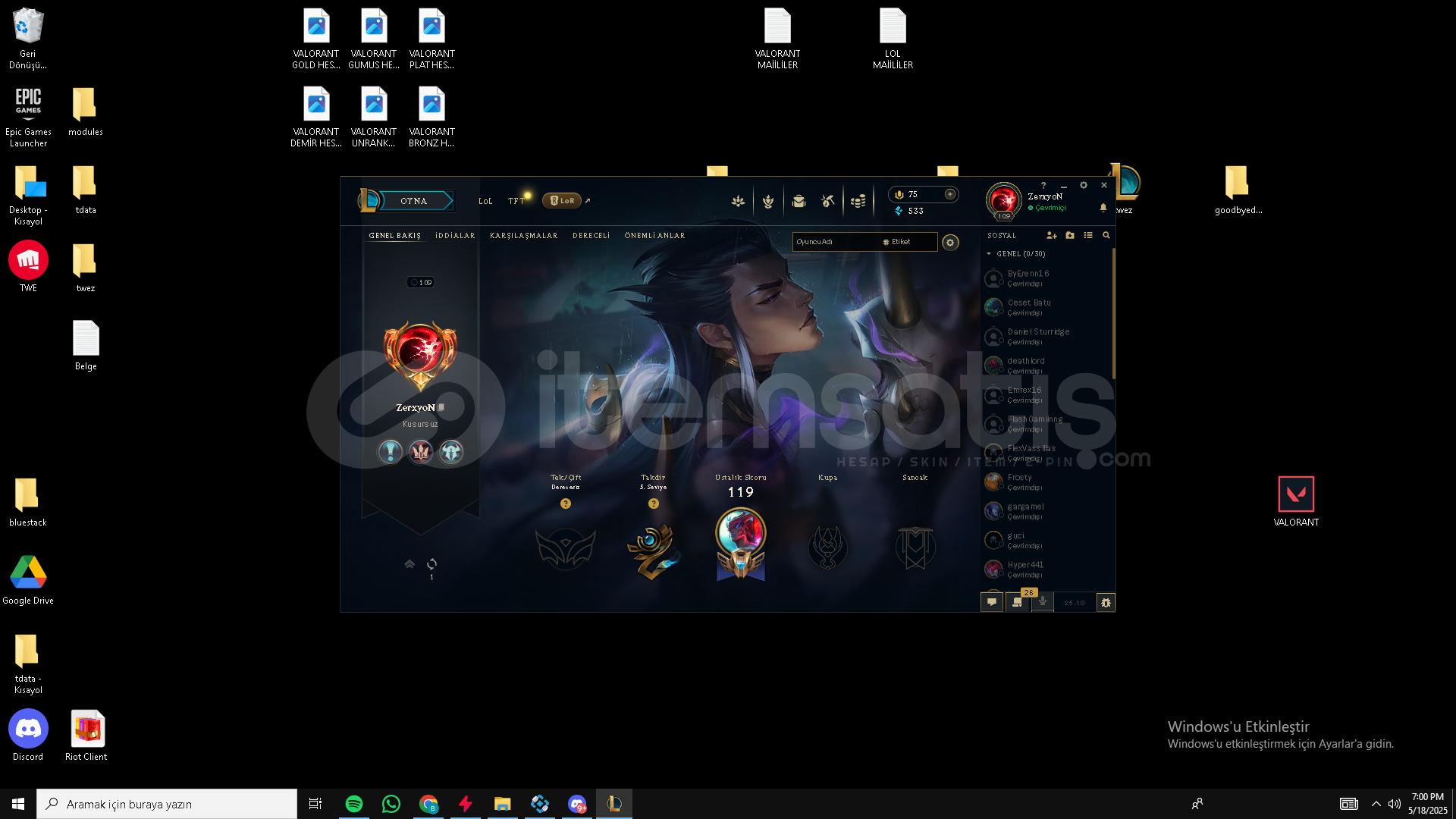Viewport: 1456px width, 819px height.
Task: Click the third challenge token with helmet
Action: pyautogui.click(x=451, y=452)
